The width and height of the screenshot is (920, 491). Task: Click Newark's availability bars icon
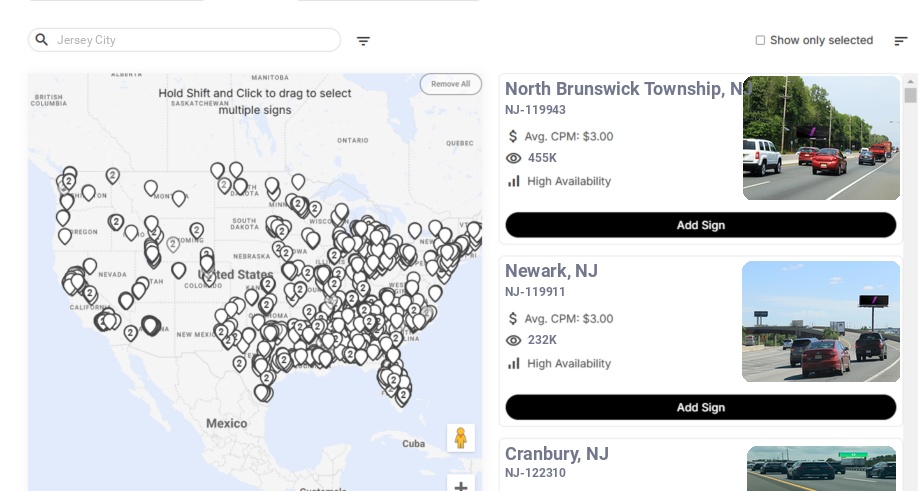coord(514,363)
